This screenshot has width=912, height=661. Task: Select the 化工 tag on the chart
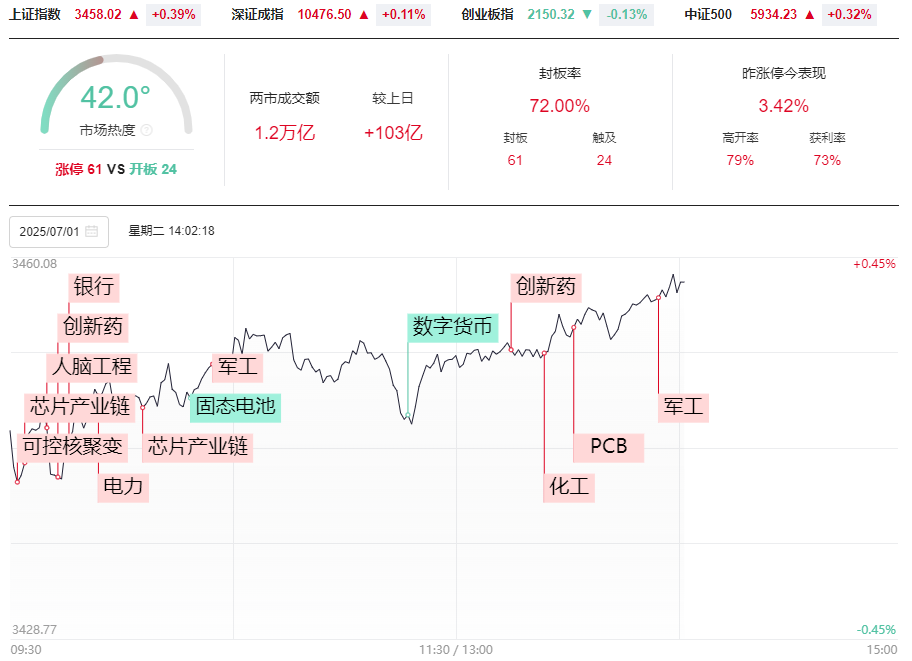(x=570, y=487)
